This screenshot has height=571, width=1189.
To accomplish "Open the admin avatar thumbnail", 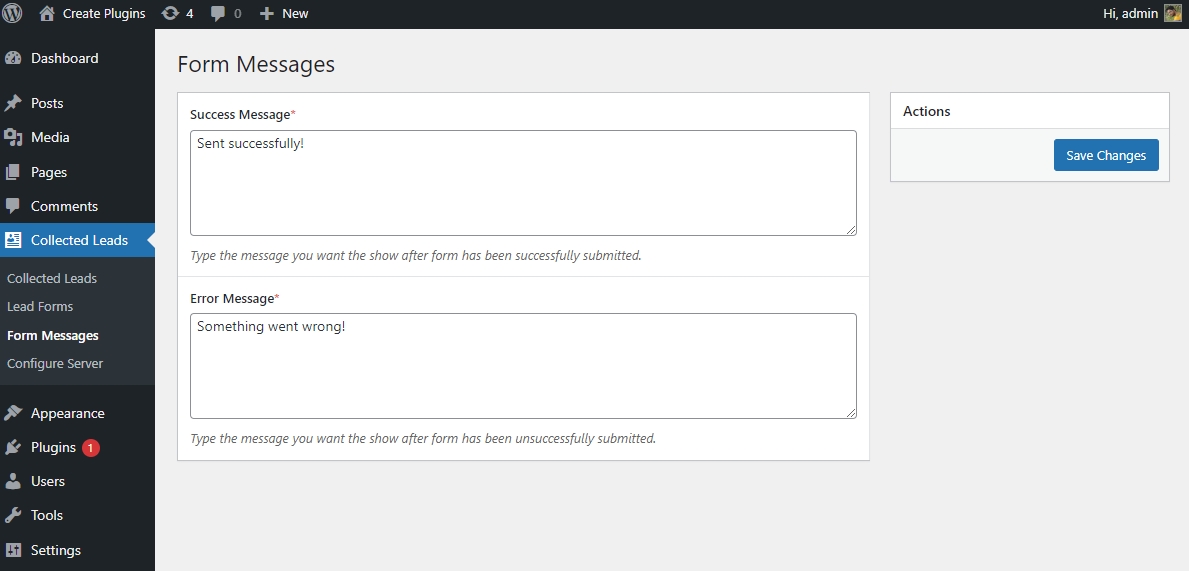I will (1172, 13).
